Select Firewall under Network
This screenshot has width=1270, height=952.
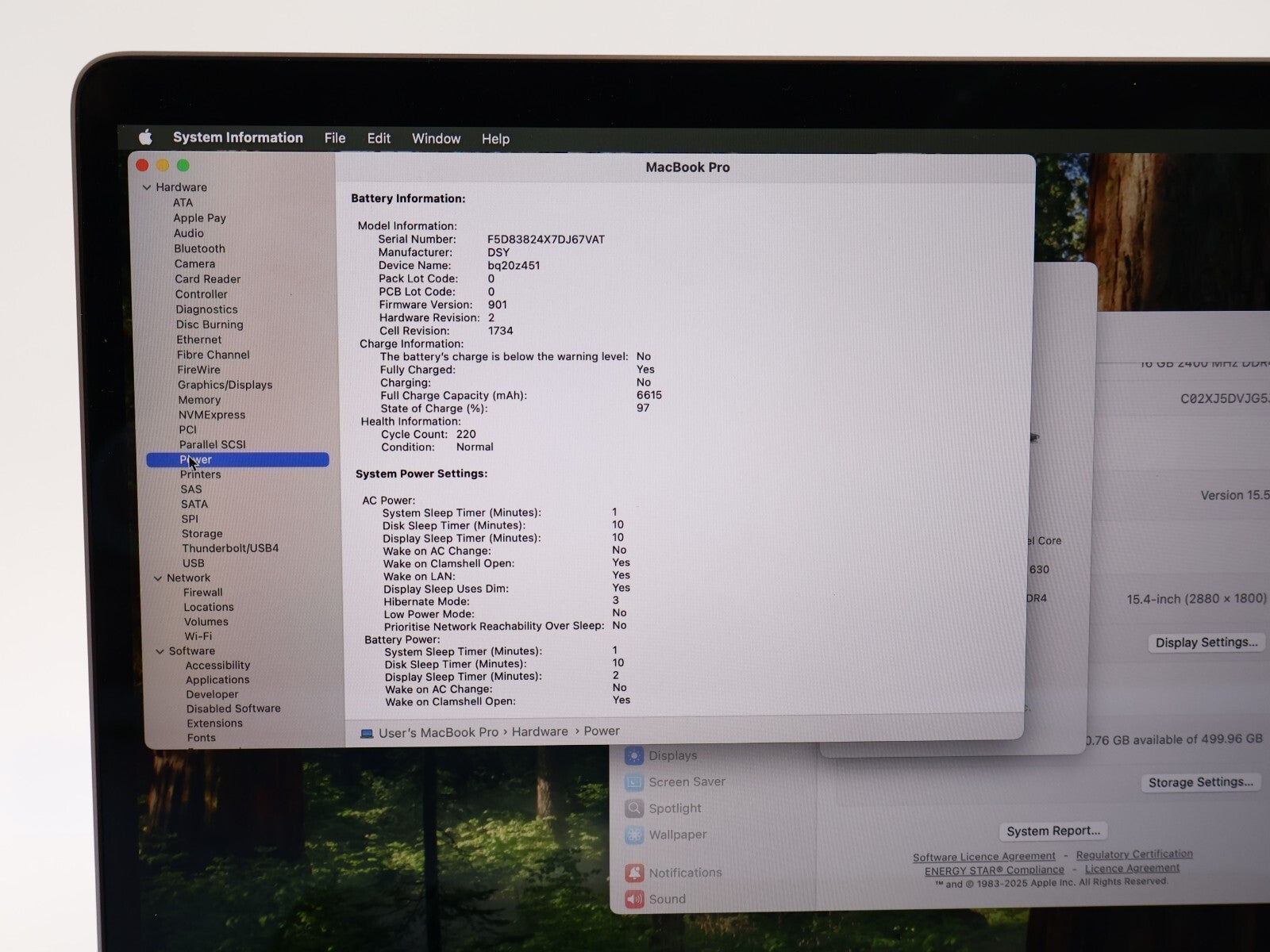(202, 593)
